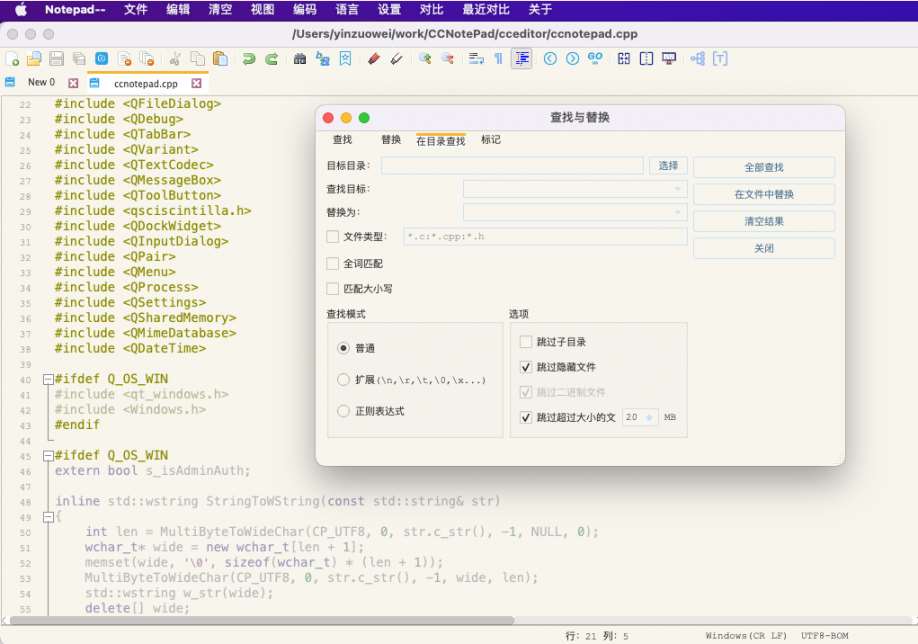This screenshot has height=644, width=918.
Task: Click the circled left arrow icon
Action: click(550, 59)
